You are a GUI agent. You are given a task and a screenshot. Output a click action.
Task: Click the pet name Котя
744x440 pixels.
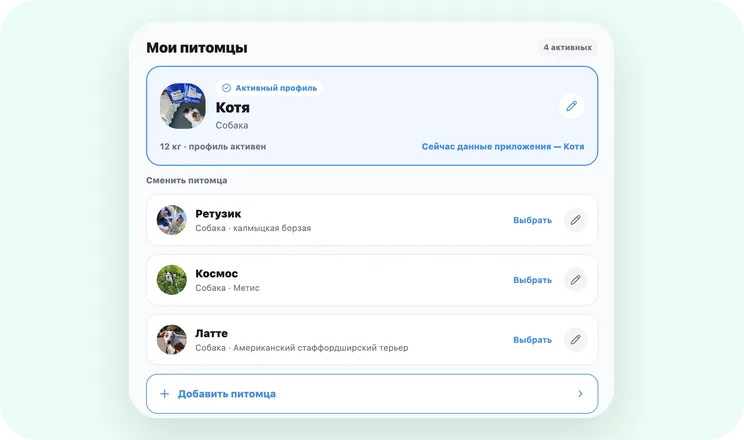pyautogui.click(x=232, y=108)
